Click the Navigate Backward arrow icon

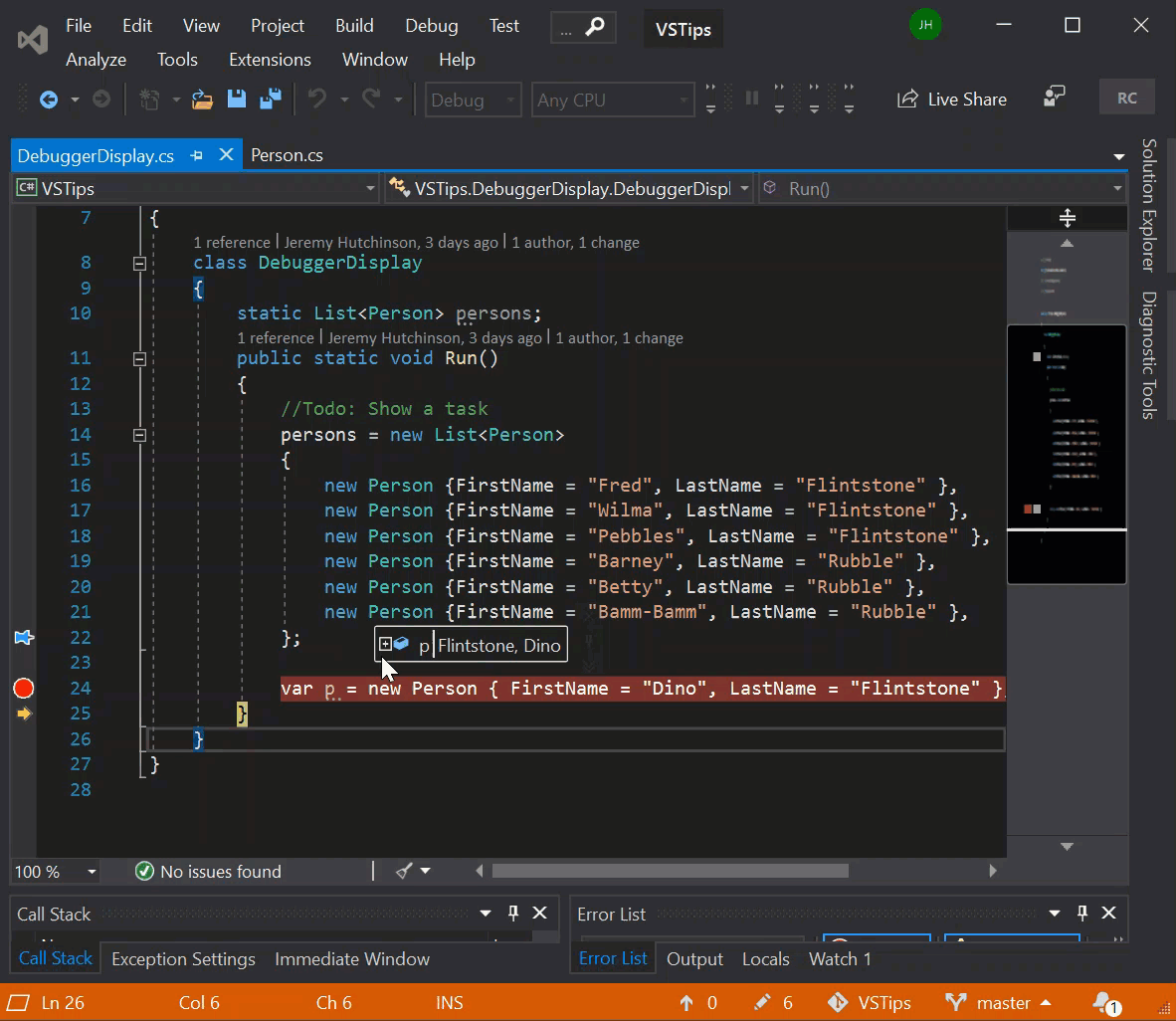tap(49, 100)
